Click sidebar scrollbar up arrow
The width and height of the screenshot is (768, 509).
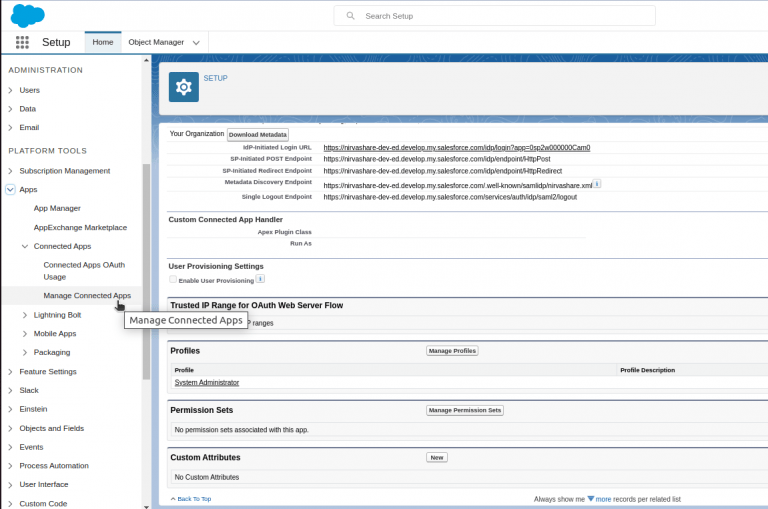(146, 60)
